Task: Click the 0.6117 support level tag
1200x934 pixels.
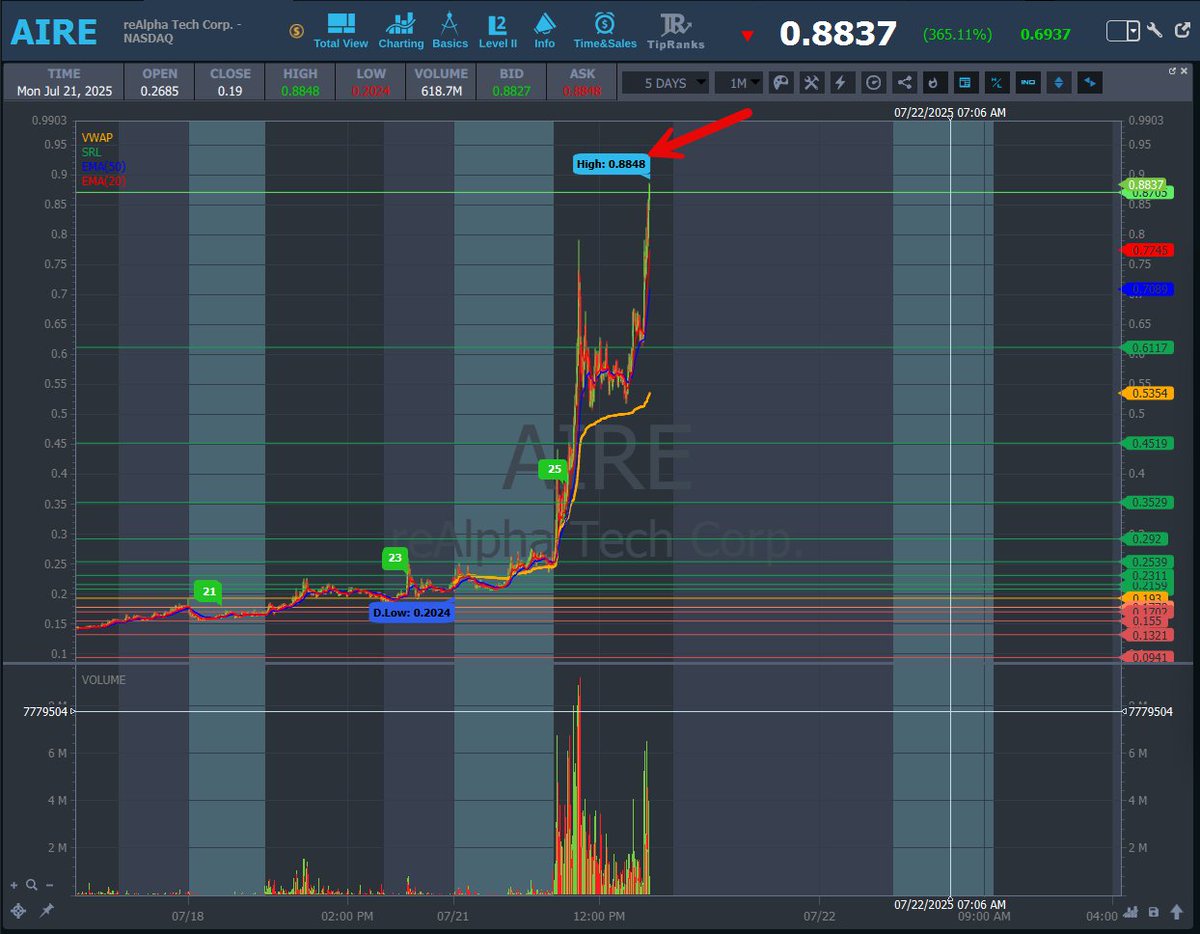Action: point(1146,347)
